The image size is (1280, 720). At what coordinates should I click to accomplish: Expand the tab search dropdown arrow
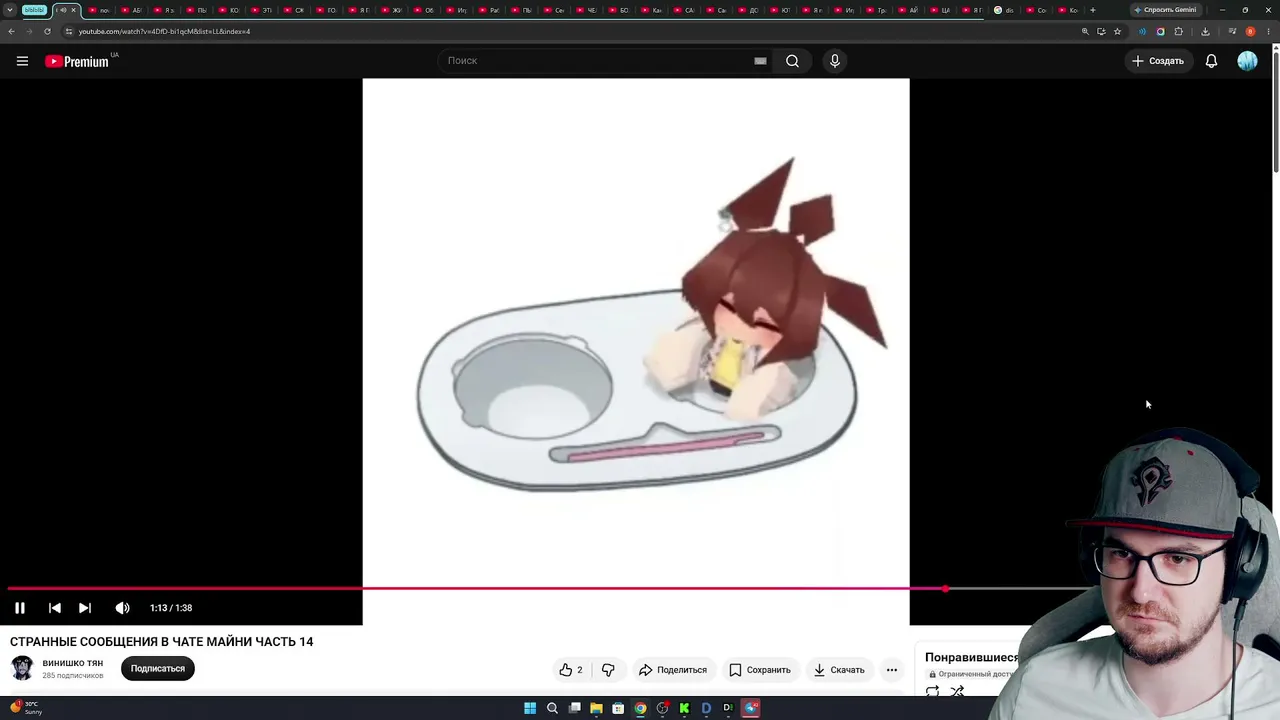(10, 10)
